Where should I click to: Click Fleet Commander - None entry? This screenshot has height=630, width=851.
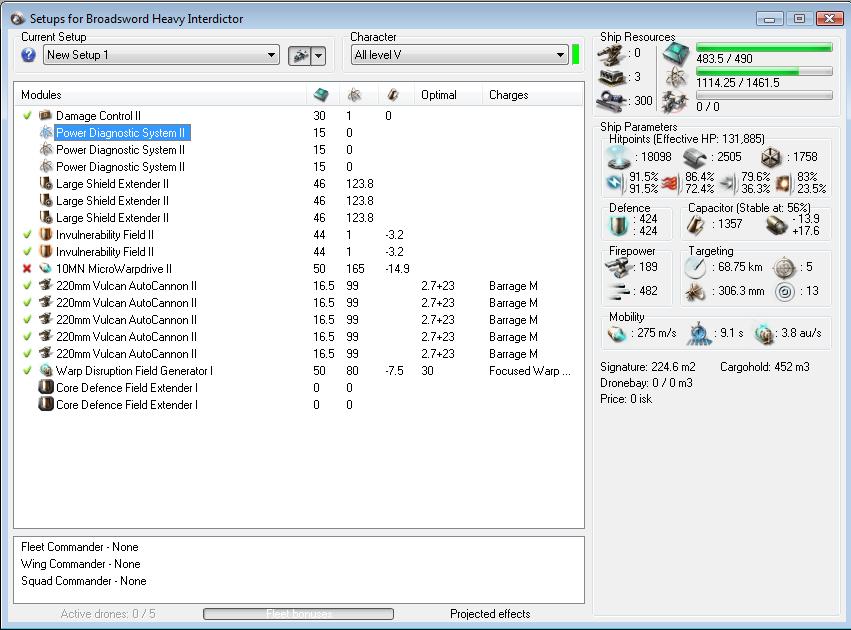point(80,547)
